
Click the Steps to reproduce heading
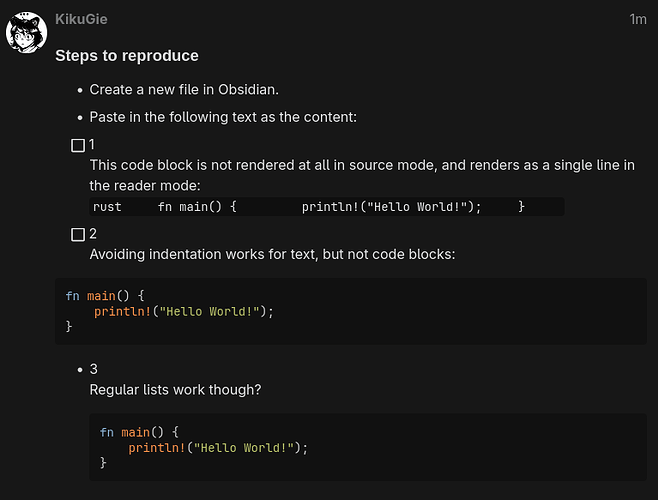tap(127, 56)
